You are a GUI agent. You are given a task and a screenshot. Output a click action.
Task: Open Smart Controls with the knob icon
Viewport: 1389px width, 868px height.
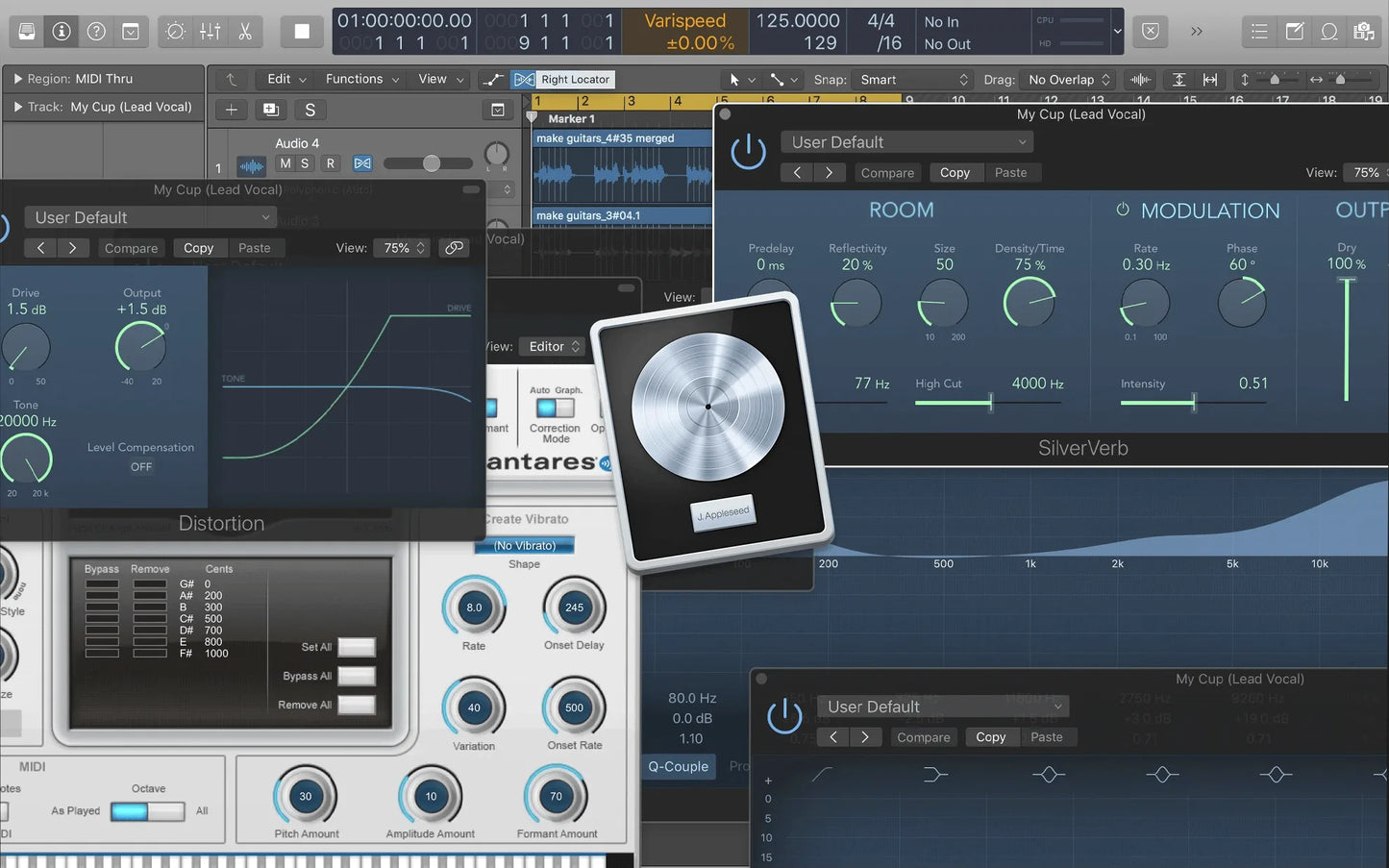click(x=174, y=31)
